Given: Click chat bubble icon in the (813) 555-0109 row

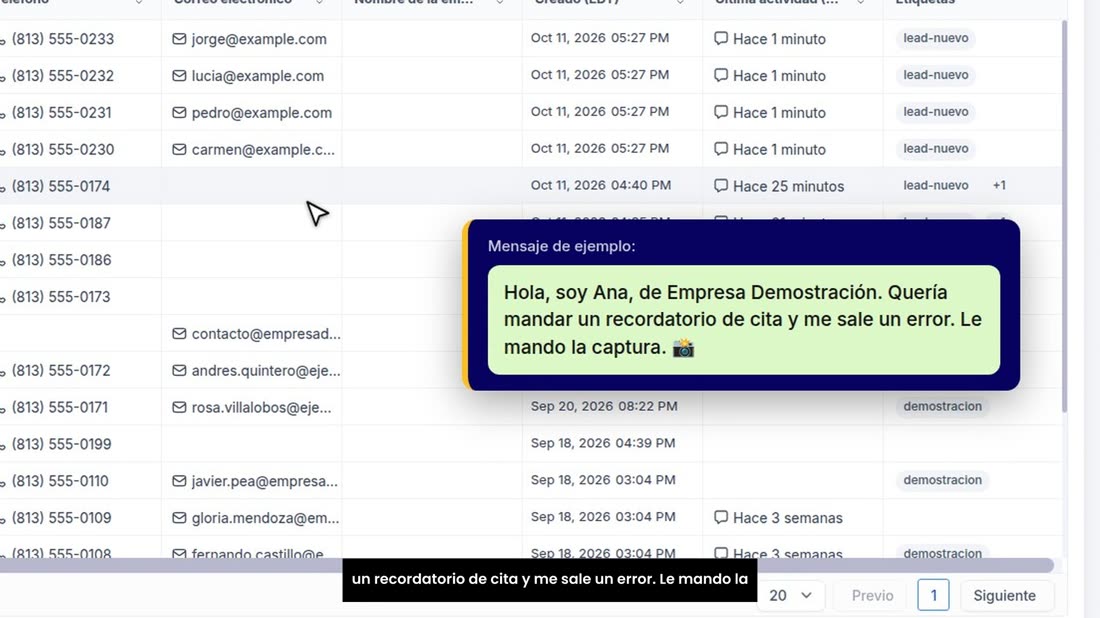Looking at the screenshot, I should (x=720, y=517).
